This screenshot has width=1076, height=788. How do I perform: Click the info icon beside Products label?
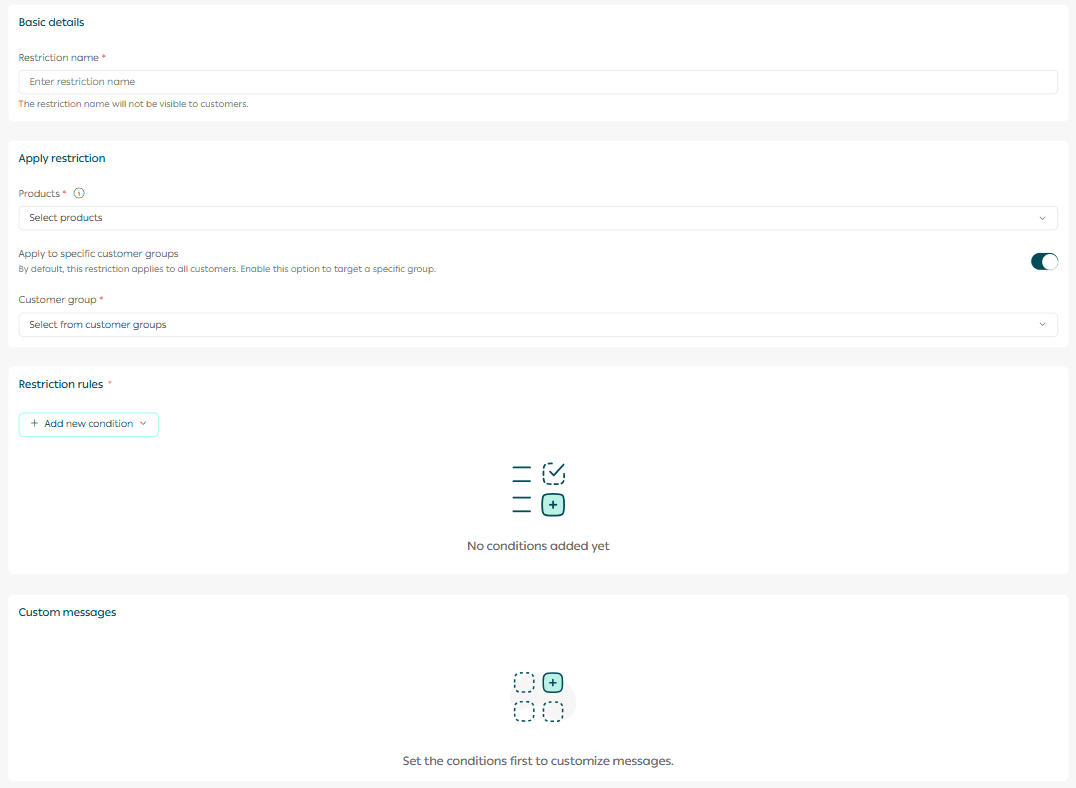click(x=79, y=194)
